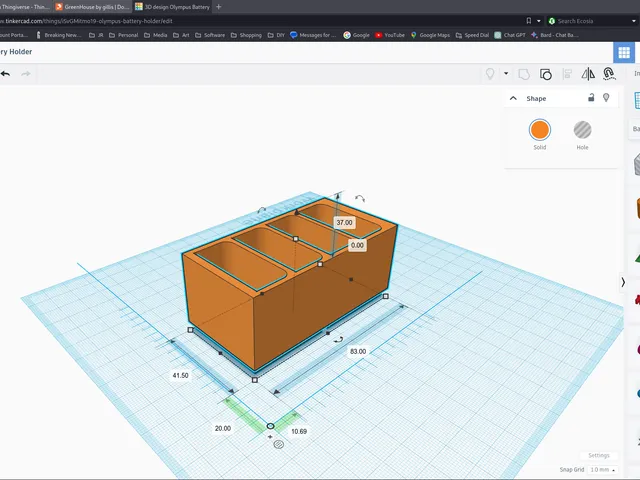Screen dimensions: 640x480
Task: Click the Redo arrow
Action: pyautogui.click(x=26, y=74)
